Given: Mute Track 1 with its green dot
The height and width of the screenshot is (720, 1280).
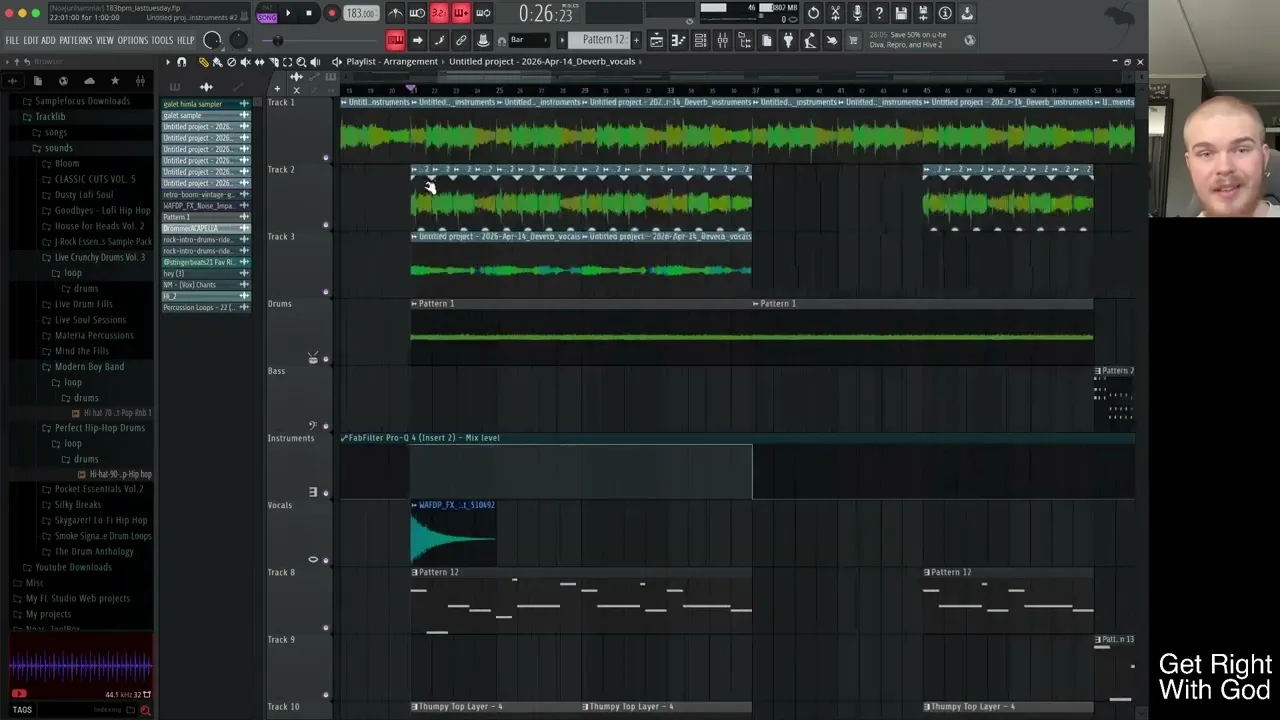Looking at the screenshot, I should [x=326, y=158].
